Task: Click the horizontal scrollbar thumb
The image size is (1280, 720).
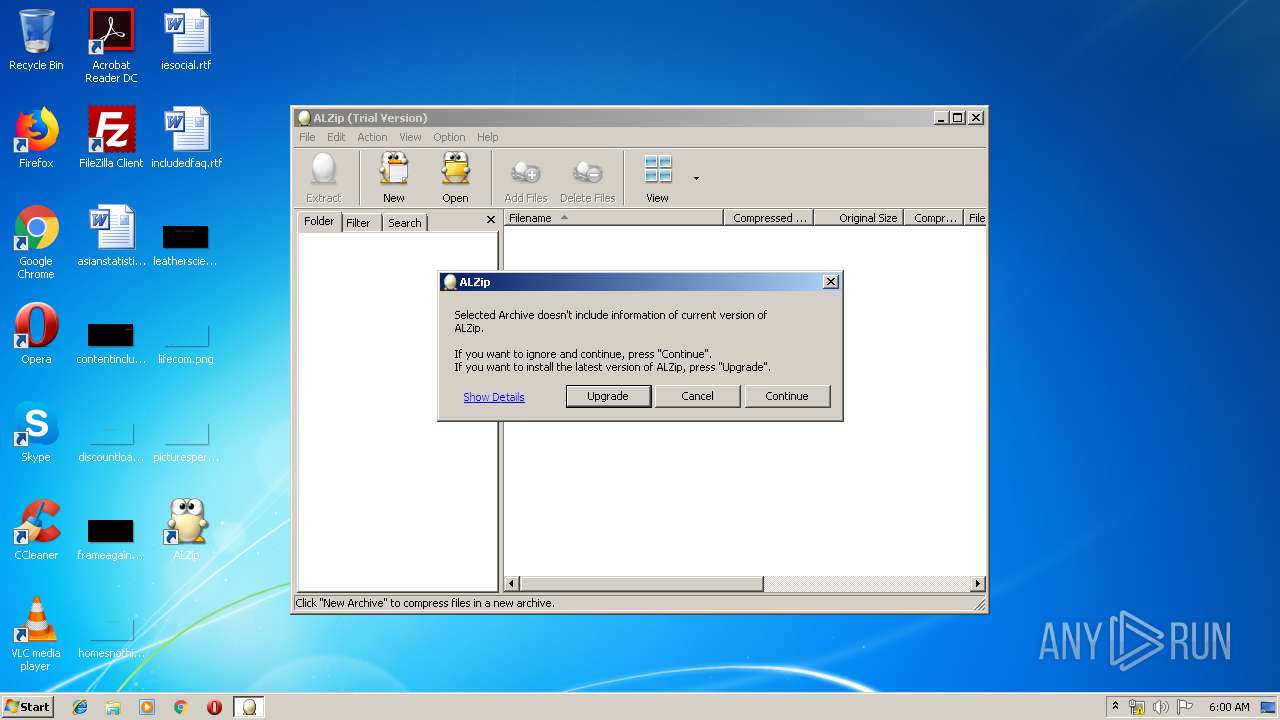Action: click(x=641, y=584)
